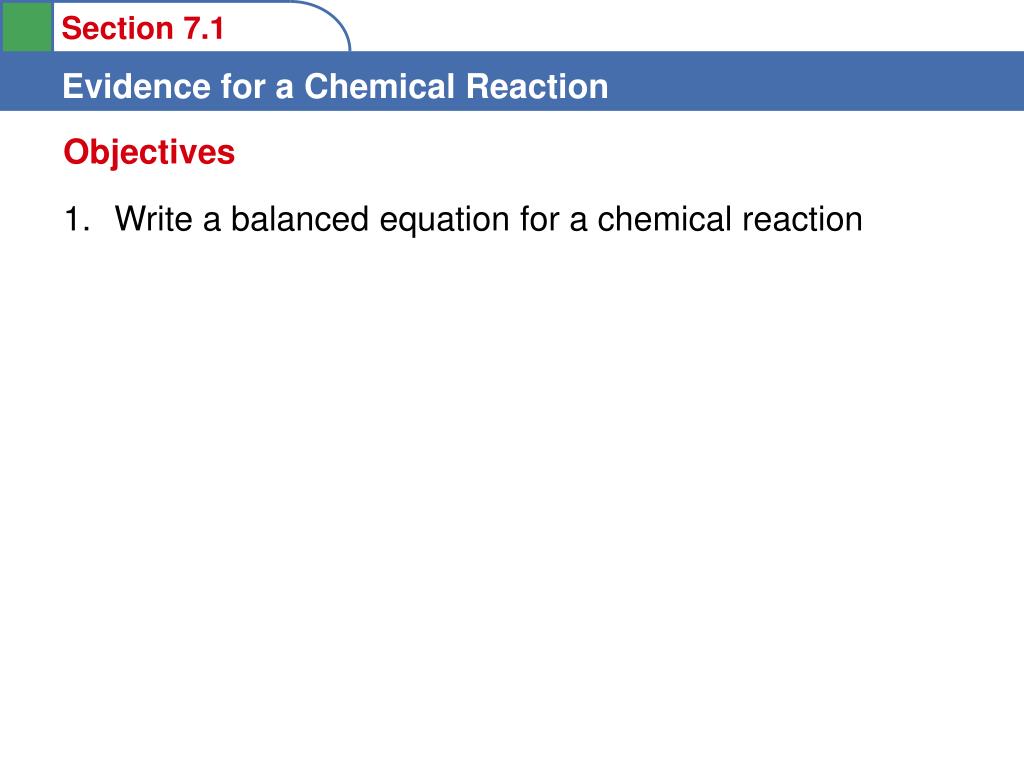Click the word "Write" in objective one
Screen dimensions: 1024x768
coord(153,219)
